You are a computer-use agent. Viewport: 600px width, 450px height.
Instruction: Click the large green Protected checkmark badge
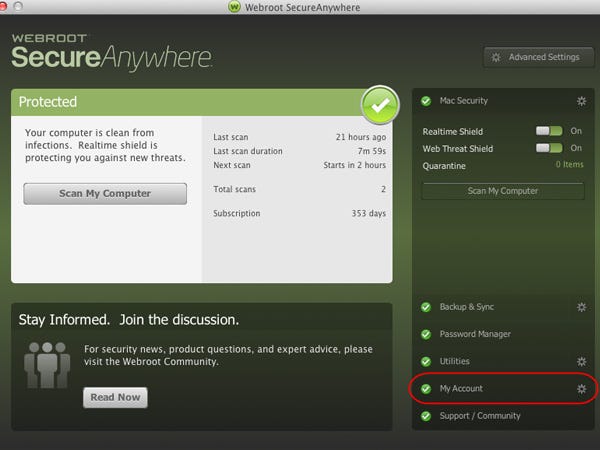[x=380, y=105]
